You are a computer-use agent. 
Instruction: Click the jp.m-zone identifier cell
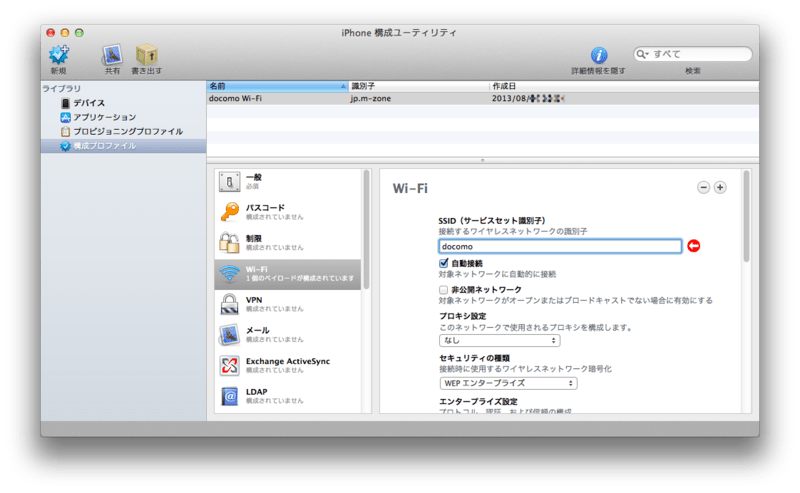[370, 98]
